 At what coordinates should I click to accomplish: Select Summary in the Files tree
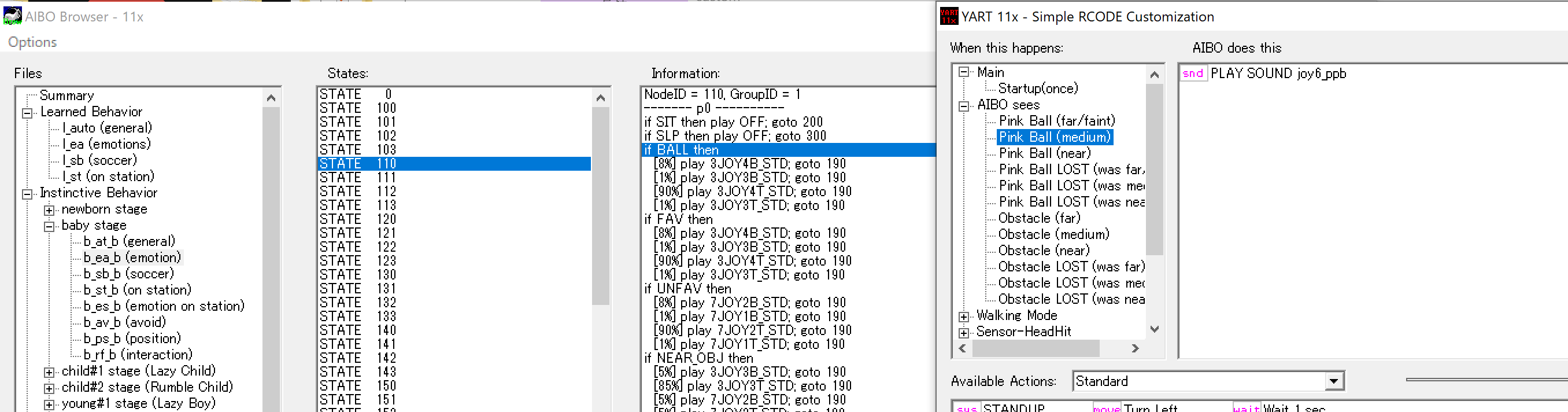(66, 95)
